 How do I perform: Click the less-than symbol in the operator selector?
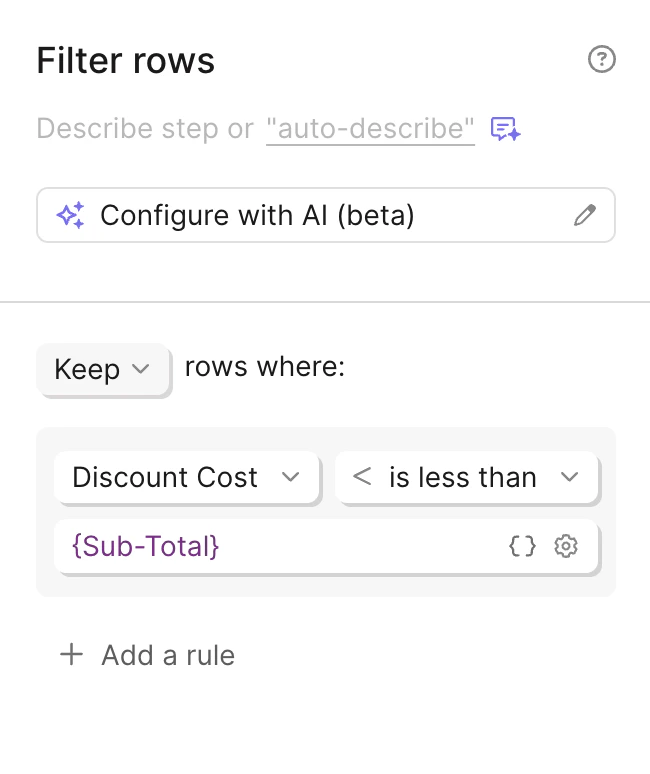click(362, 478)
